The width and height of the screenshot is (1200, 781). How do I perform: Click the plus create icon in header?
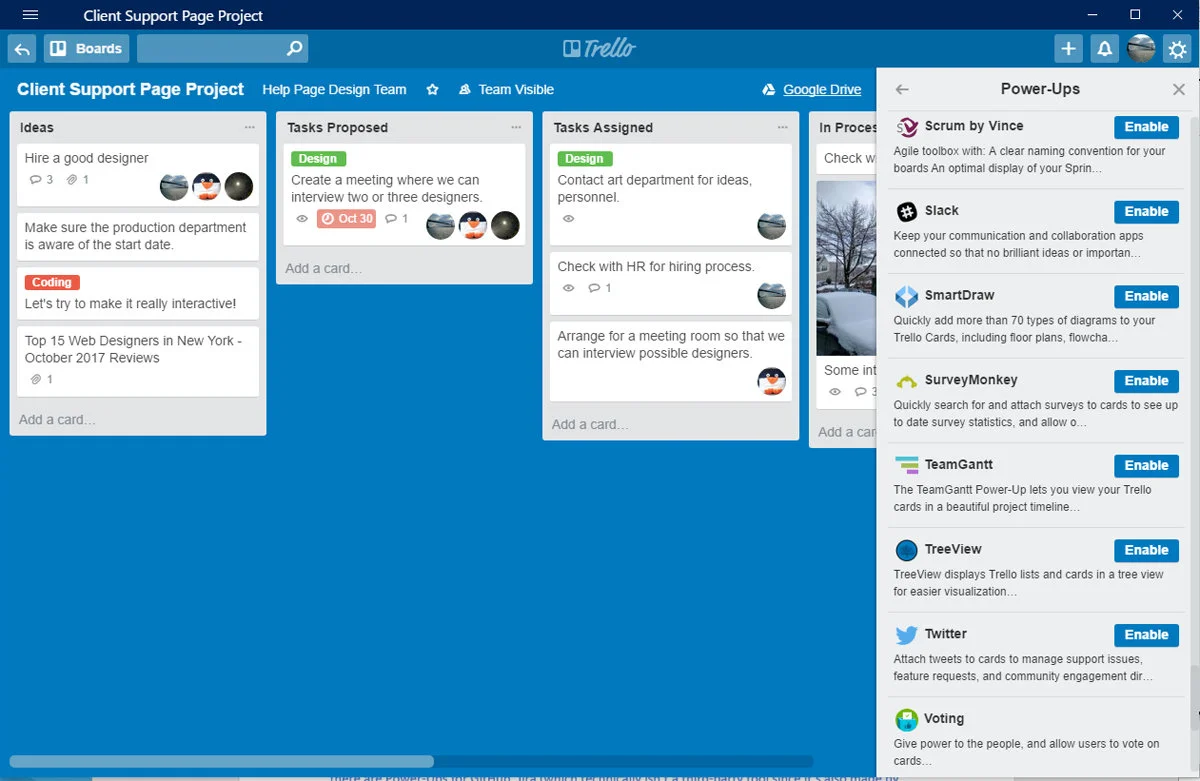point(1068,48)
